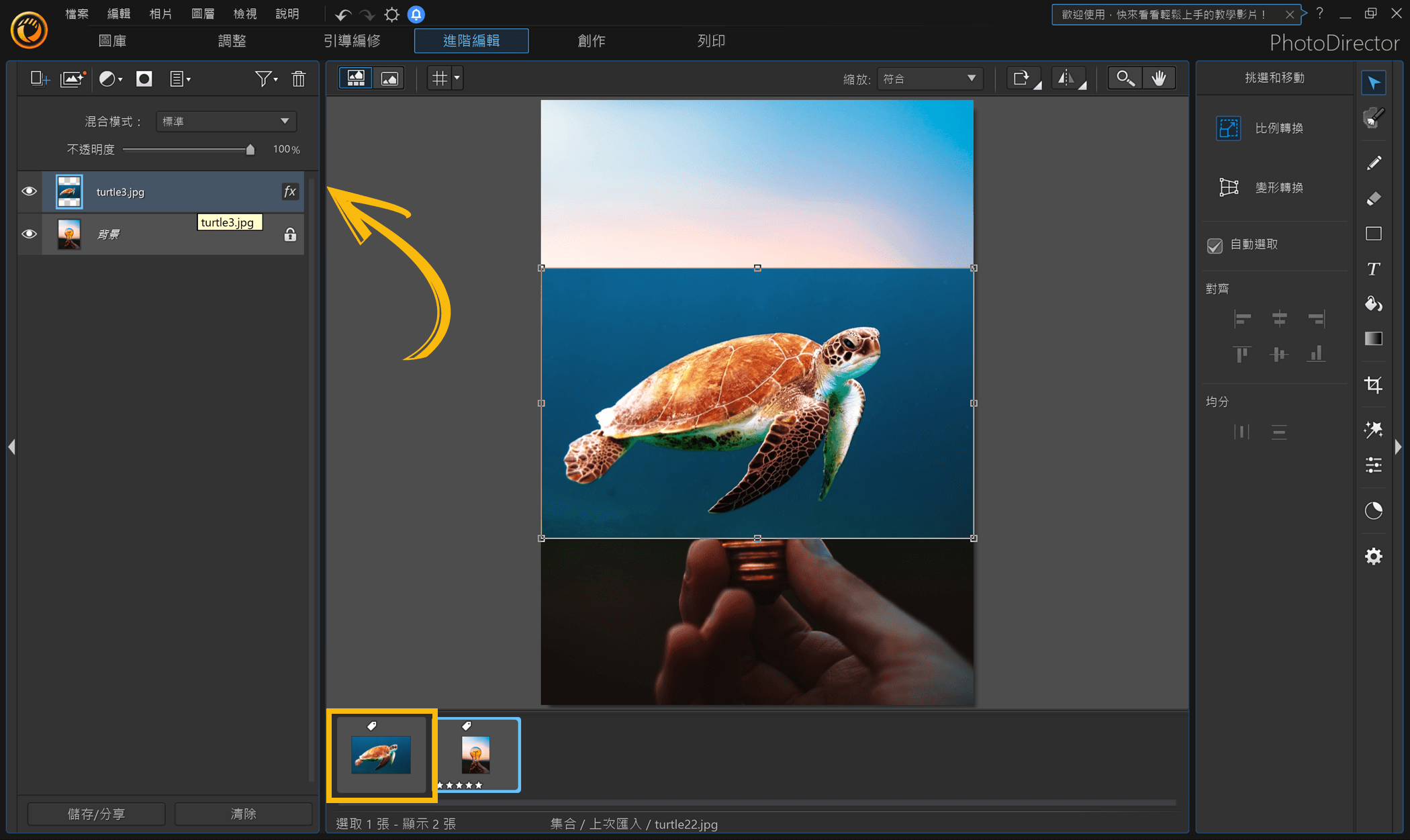Select the zoom magnifier tool
Image resolution: width=1410 pixels, height=840 pixels.
1125,78
